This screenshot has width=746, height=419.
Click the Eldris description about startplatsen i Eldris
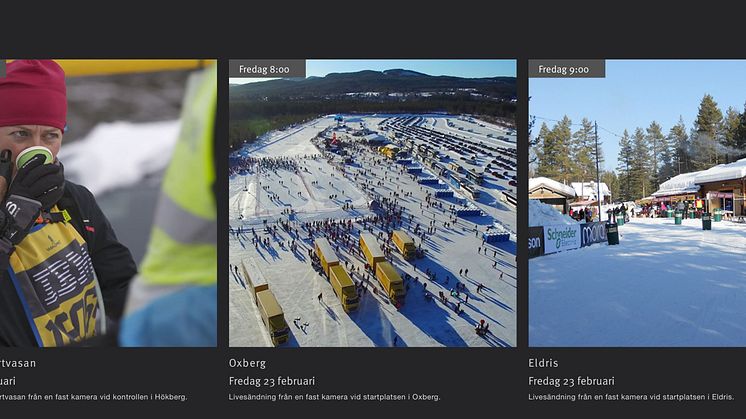pos(631,397)
